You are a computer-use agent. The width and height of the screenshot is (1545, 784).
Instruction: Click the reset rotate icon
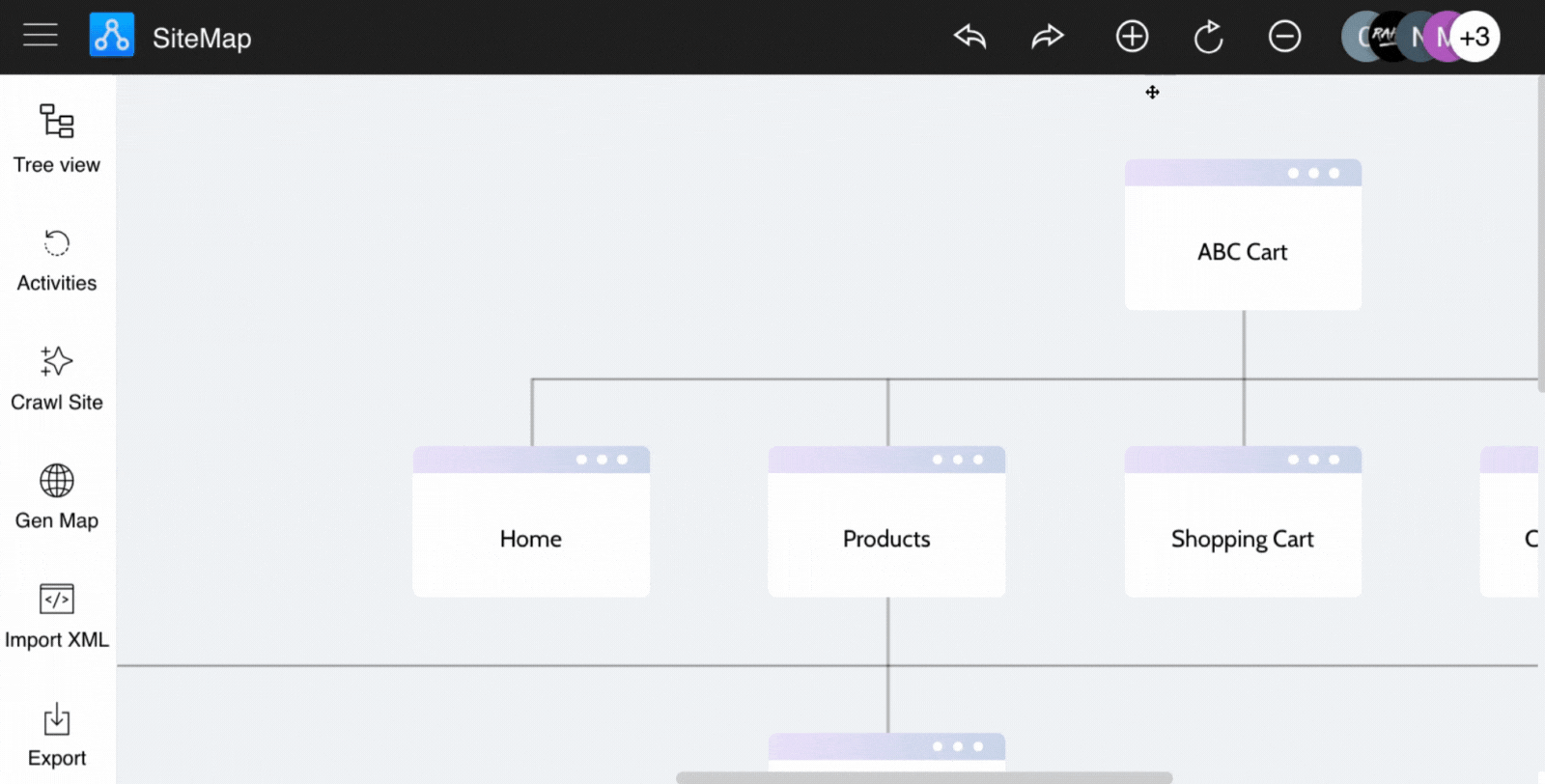(x=1208, y=37)
